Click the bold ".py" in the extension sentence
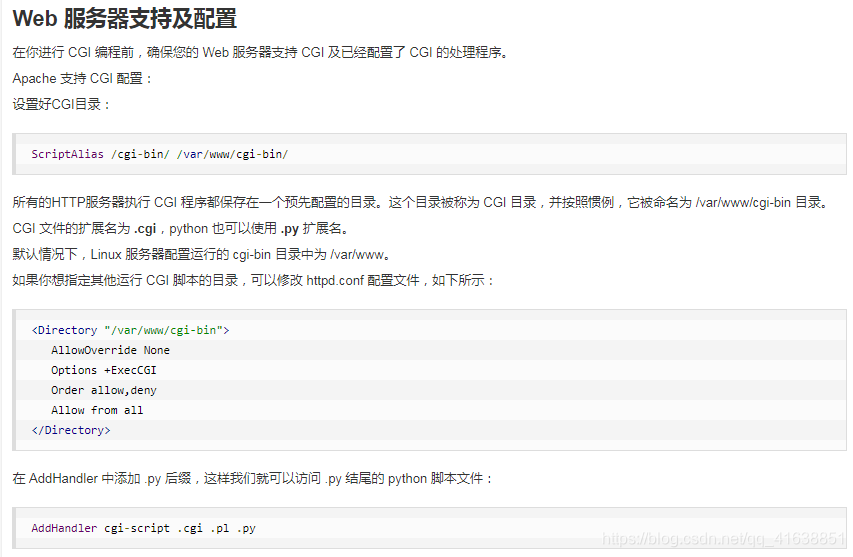Viewport: 853px width, 557px height. [x=290, y=228]
